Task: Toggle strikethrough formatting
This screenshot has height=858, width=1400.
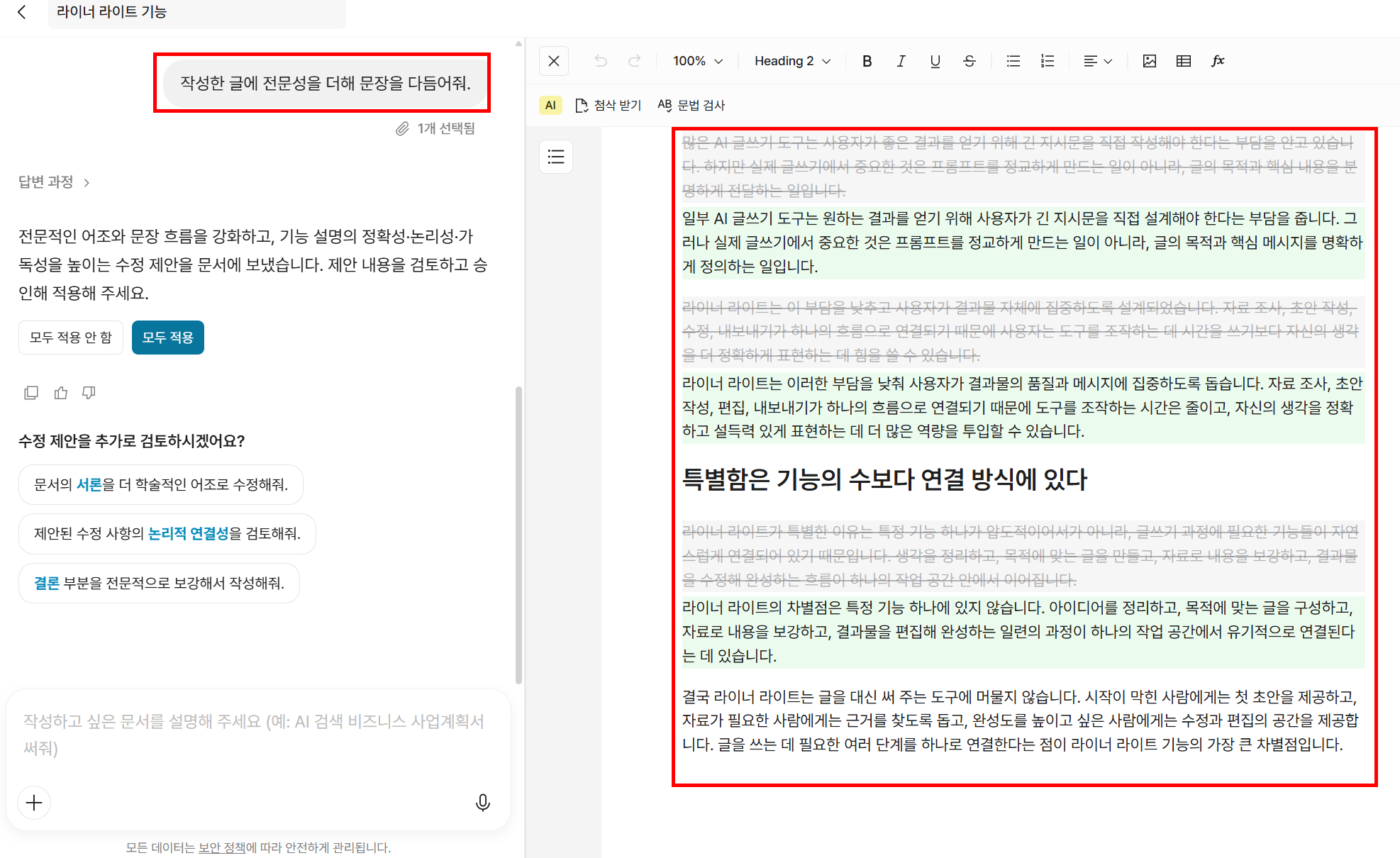Action: click(969, 61)
